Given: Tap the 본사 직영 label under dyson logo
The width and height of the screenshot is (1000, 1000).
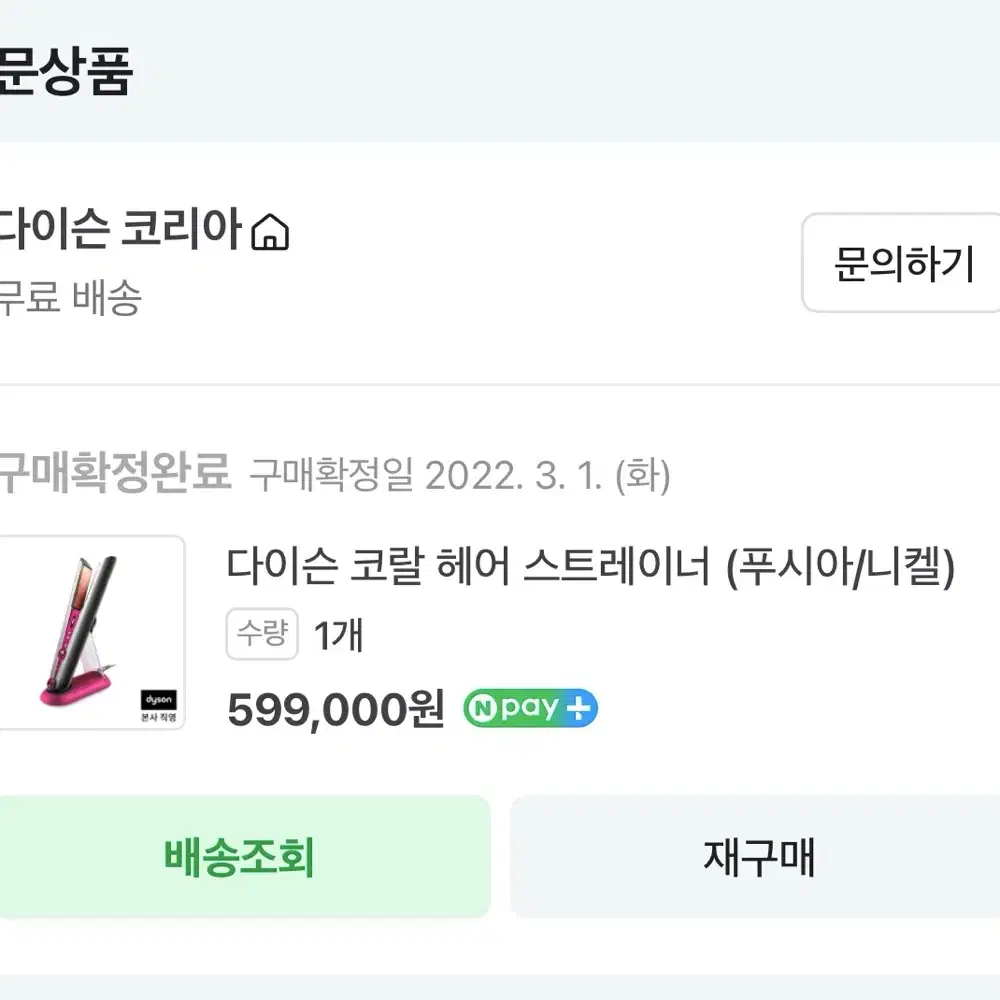Looking at the screenshot, I should 159,717.
